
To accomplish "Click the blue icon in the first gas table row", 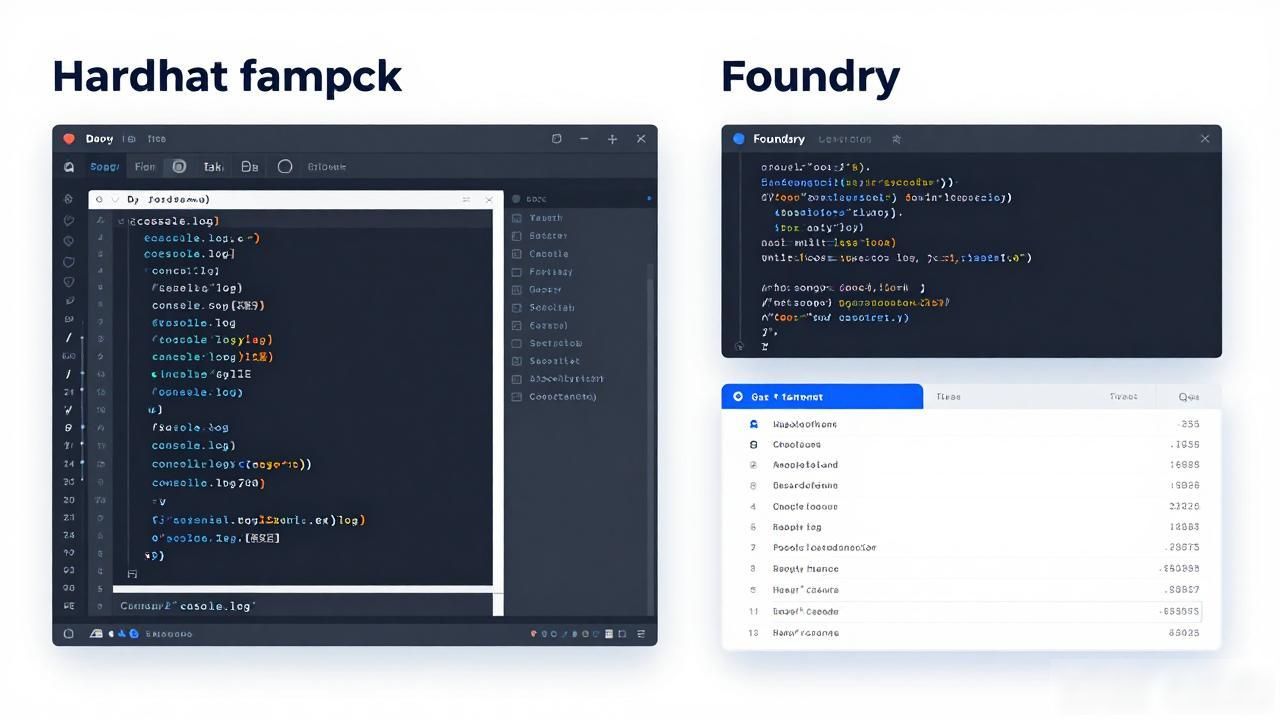I will tap(754, 424).
